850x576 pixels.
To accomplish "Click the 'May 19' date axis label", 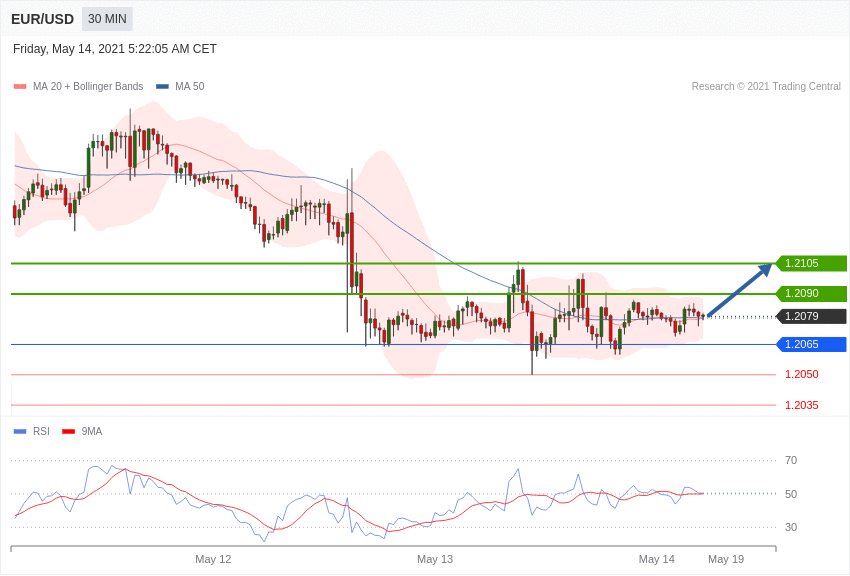I will click(726, 559).
